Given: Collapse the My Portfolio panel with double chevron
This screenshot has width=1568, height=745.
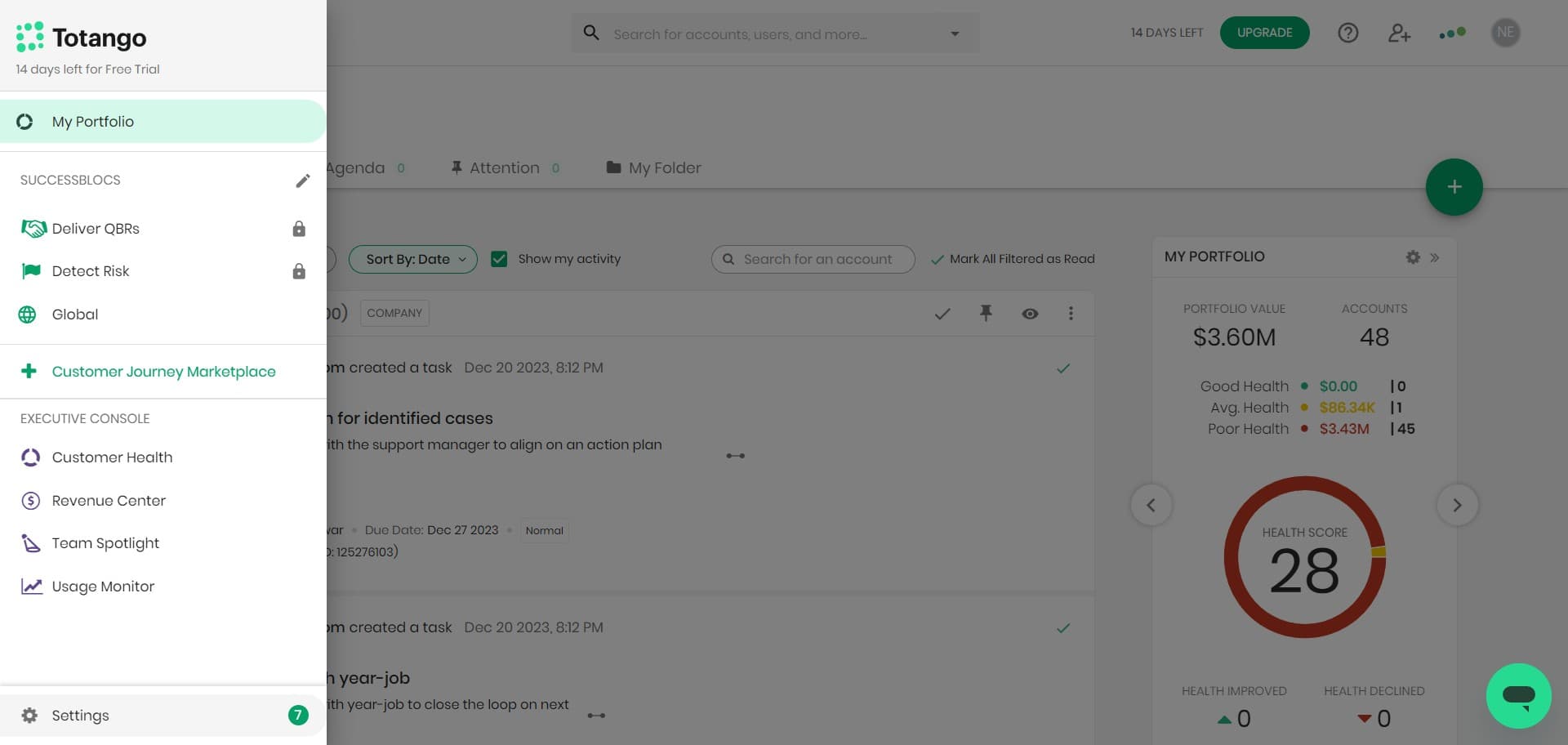Looking at the screenshot, I should (1435, 257).
